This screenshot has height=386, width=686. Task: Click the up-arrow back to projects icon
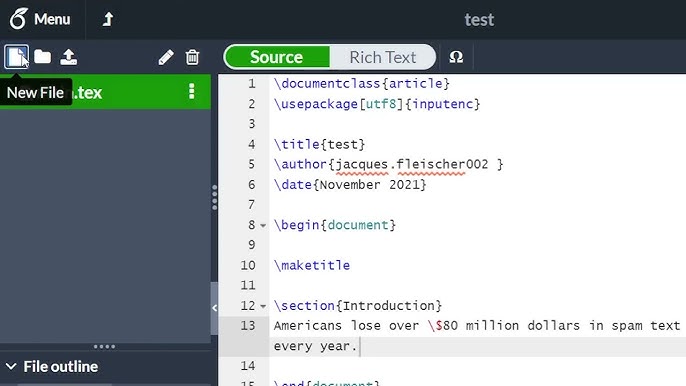point(108,19)
